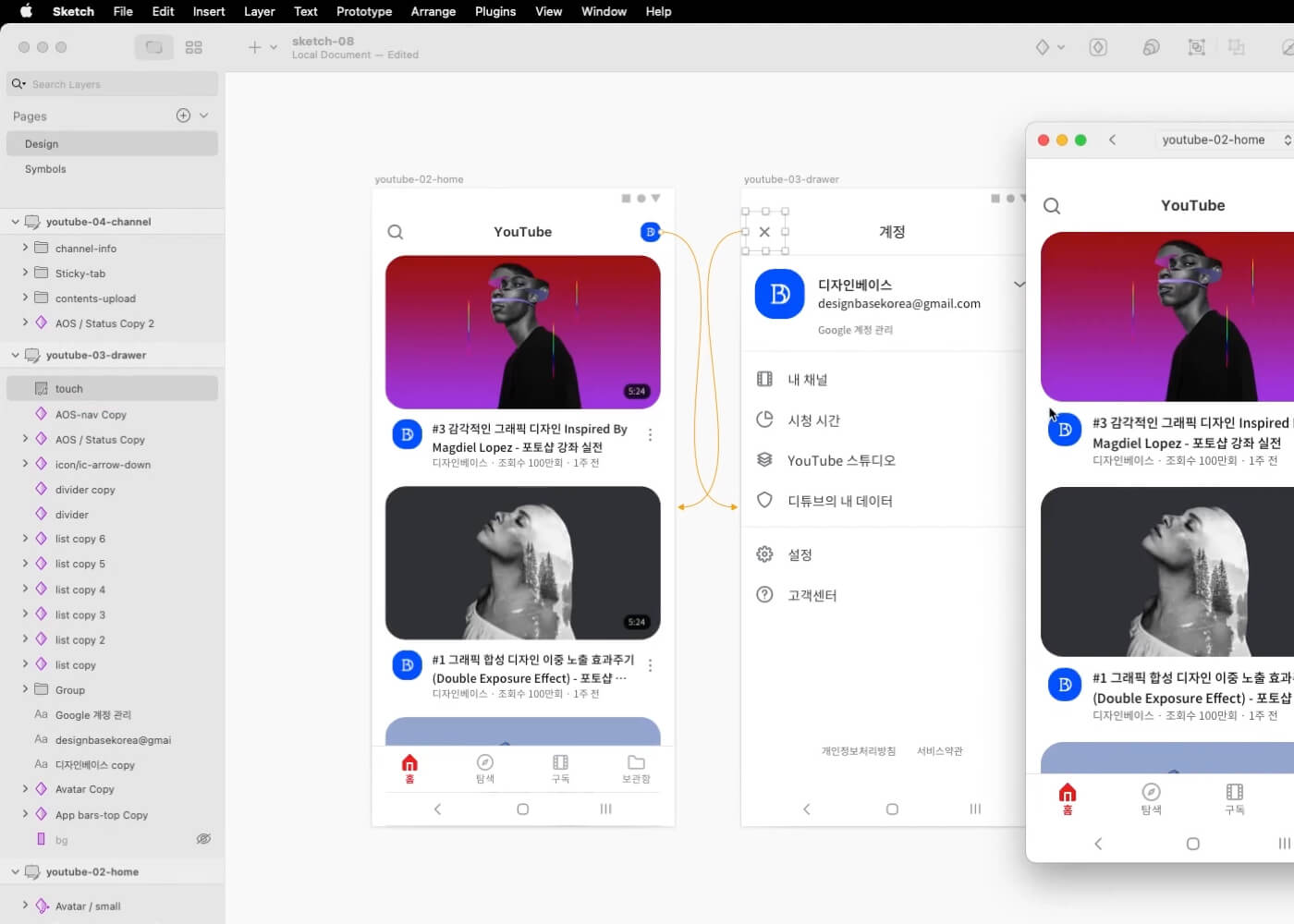Open the Plugins menu
This screenshot has height=924, width=1294.
click(x=495, y=11)
